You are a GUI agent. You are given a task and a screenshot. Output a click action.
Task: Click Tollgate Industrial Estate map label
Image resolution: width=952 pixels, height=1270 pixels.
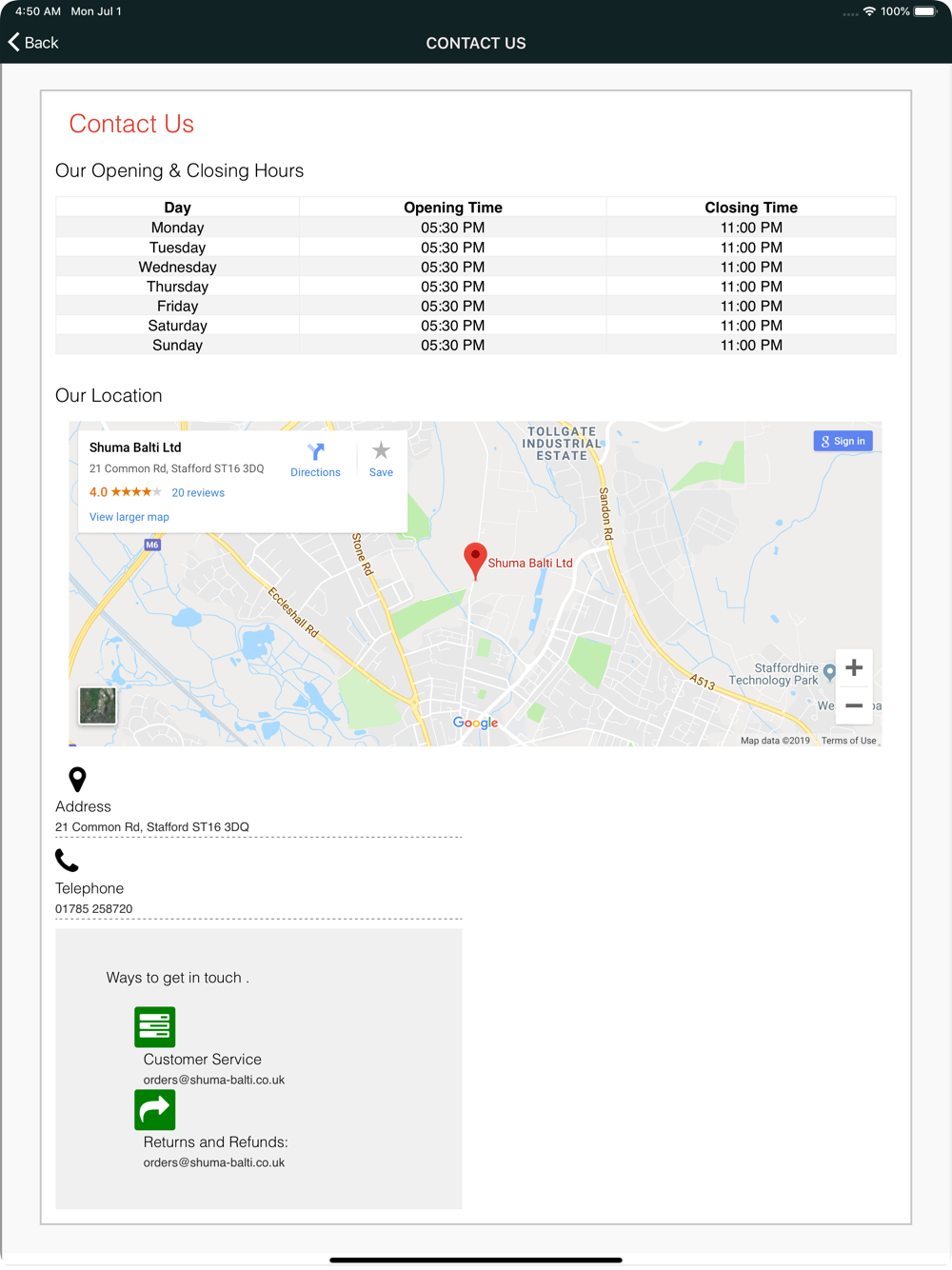click(x=562, y=444)
